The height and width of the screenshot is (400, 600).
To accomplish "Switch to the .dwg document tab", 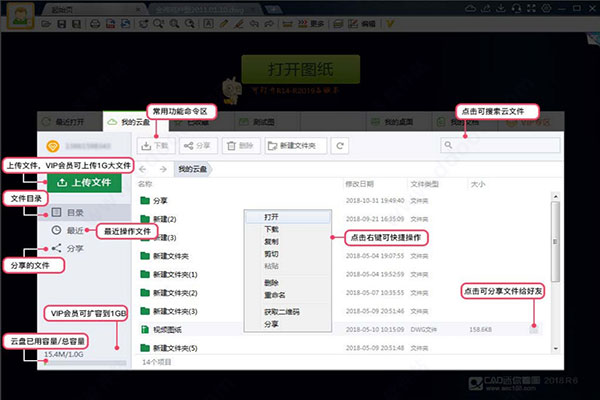I will [x=203, y=10].
